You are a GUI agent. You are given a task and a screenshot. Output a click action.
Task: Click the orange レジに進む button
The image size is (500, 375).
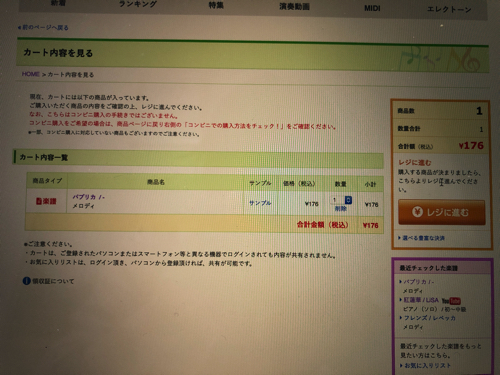441,212
